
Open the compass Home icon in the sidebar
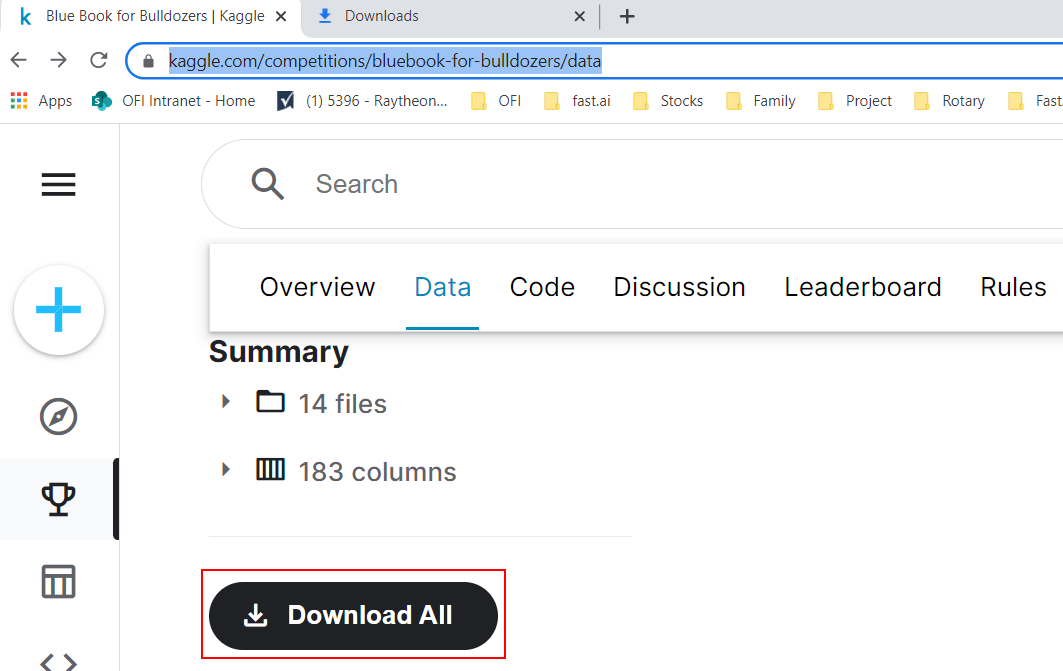coord(58,417)
